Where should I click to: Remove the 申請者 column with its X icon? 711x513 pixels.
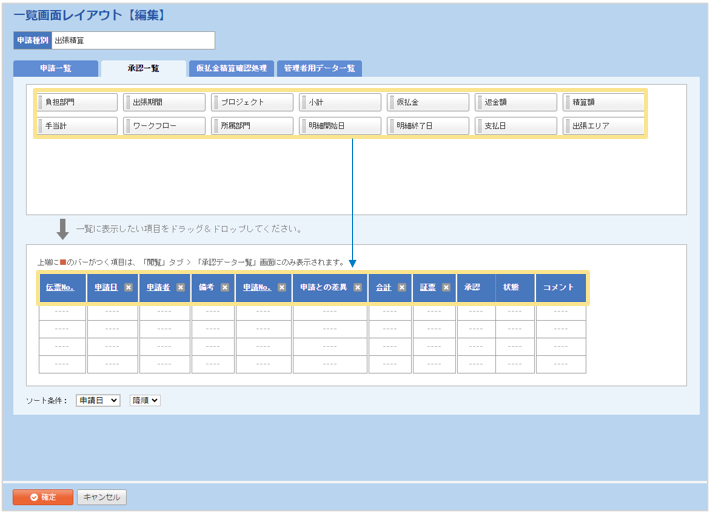(x=180, y=287)
